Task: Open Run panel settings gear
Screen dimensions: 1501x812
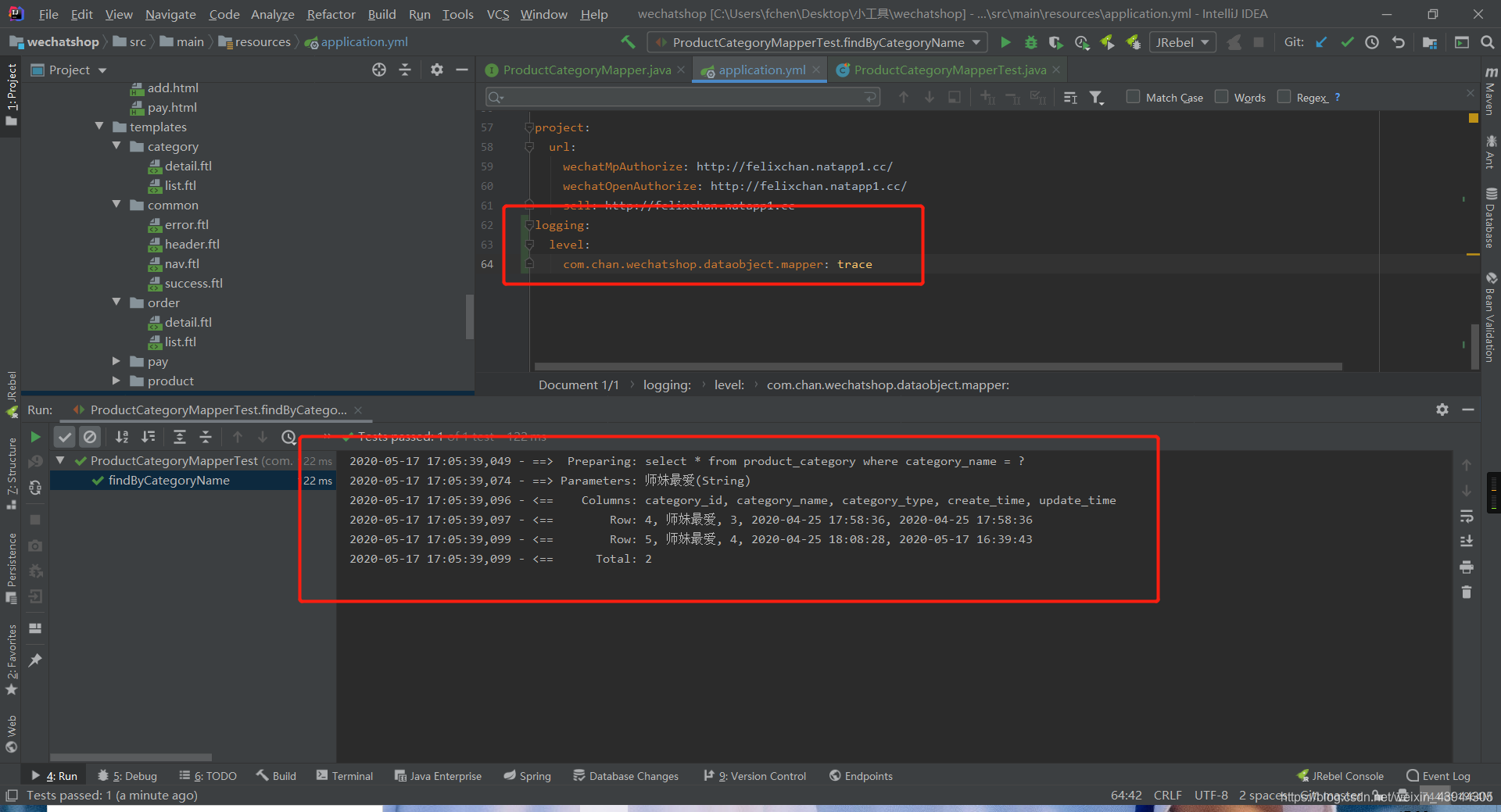Action: (1442, 410)
